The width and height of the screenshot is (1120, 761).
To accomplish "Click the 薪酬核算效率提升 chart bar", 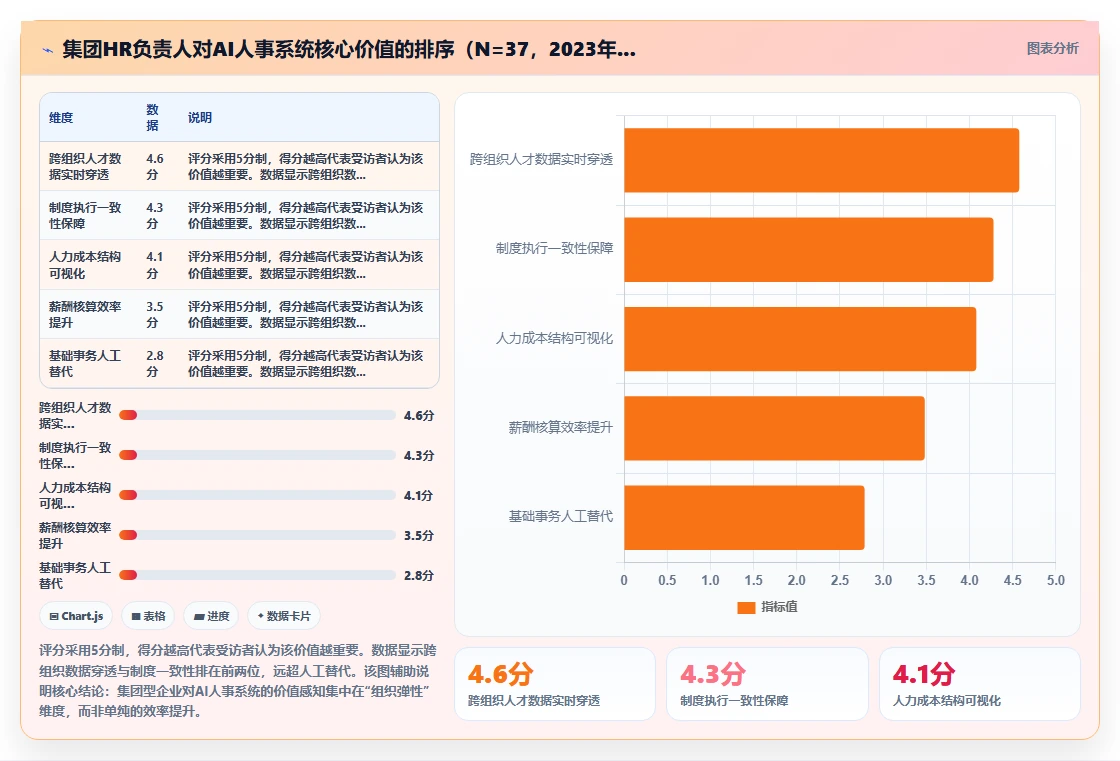I will tap(774, 428).
